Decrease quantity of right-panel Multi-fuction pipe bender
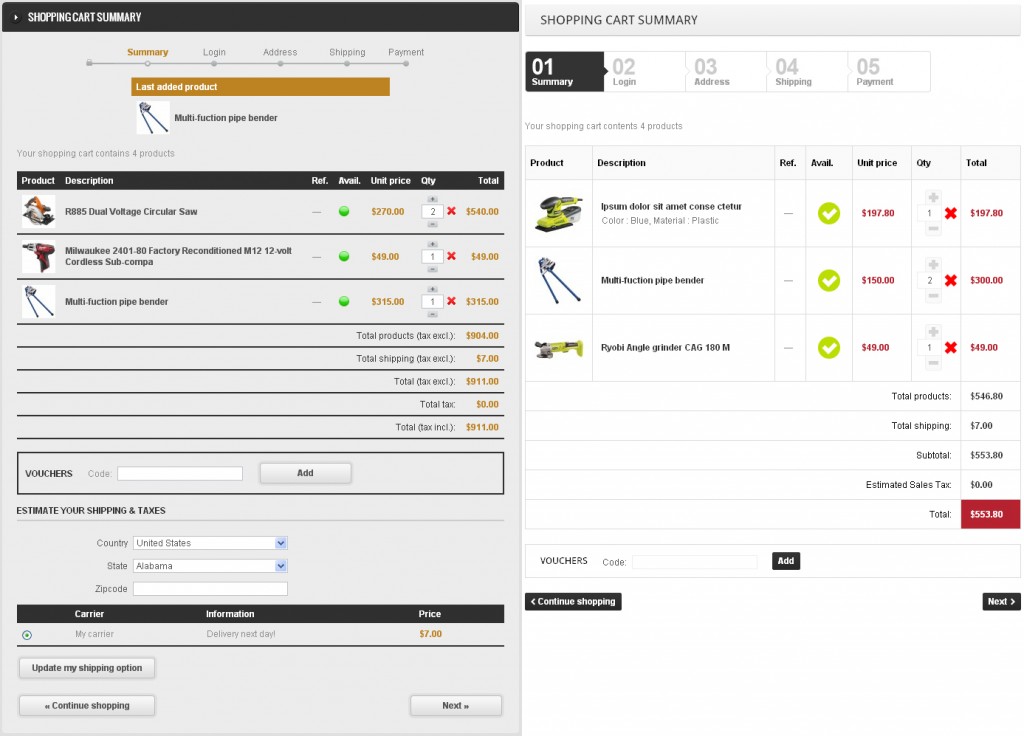The height and width of the screenshot is (736, 1024). 933,297
